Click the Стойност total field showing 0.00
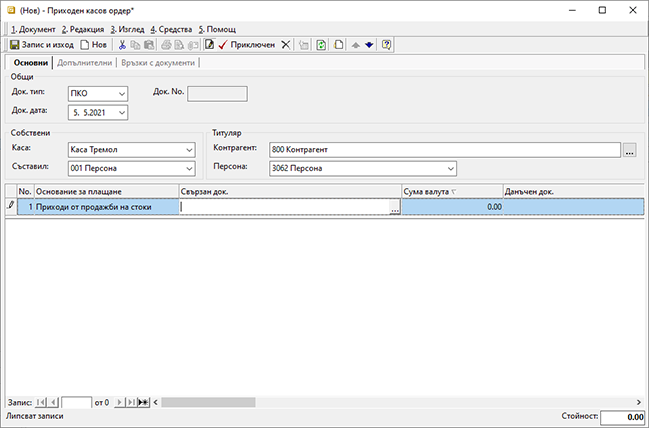Image resolution: width=649 pixels, height=428 pixels. pyautogui.click(x=623, y=417)
